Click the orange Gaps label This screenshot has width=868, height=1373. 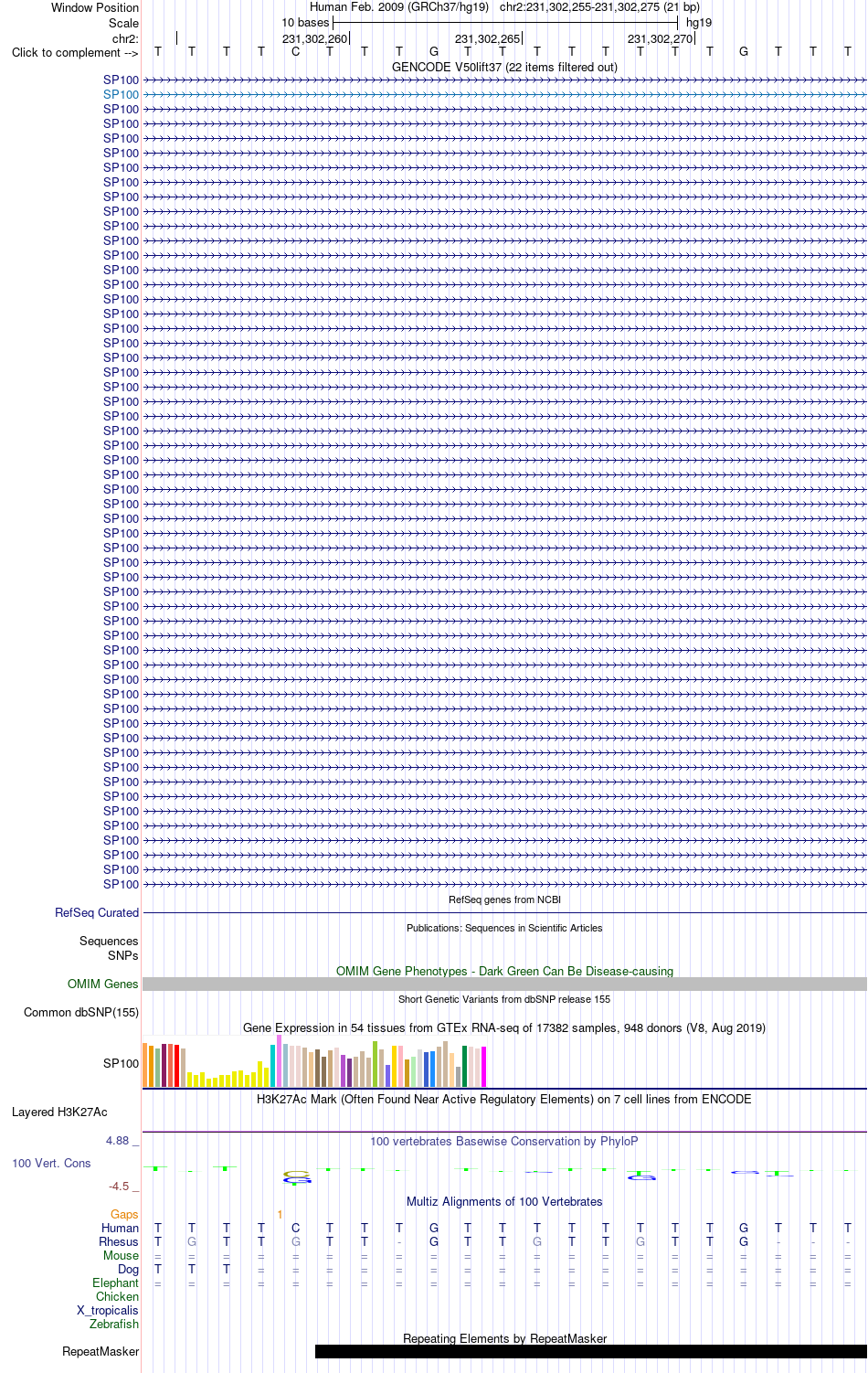click(124, 1214)
